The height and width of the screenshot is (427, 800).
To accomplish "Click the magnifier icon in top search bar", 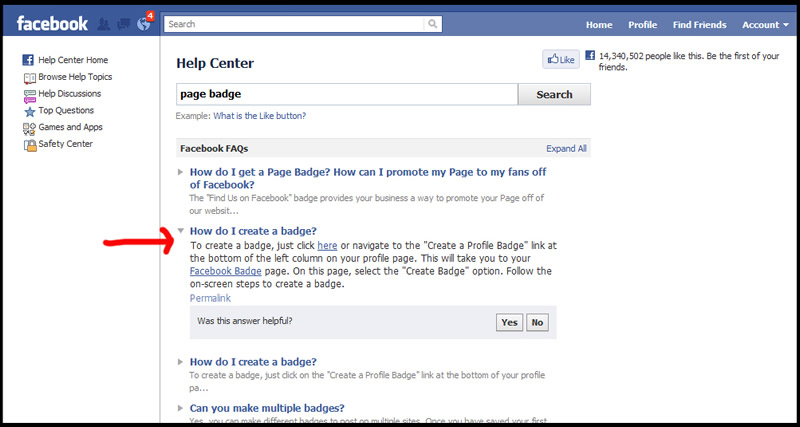I will coord(432,24).
